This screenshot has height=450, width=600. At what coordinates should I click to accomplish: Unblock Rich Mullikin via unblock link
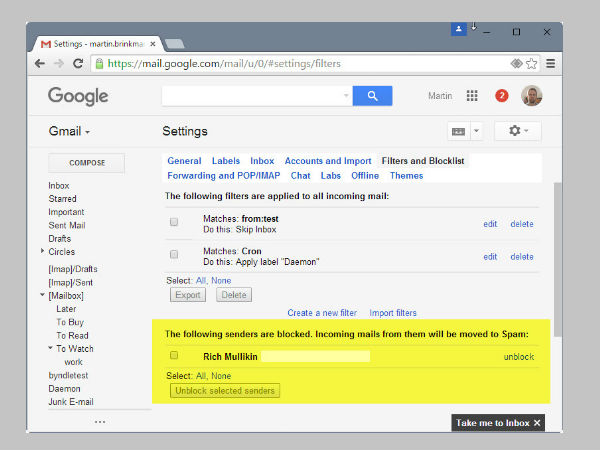tap(518, 357)
